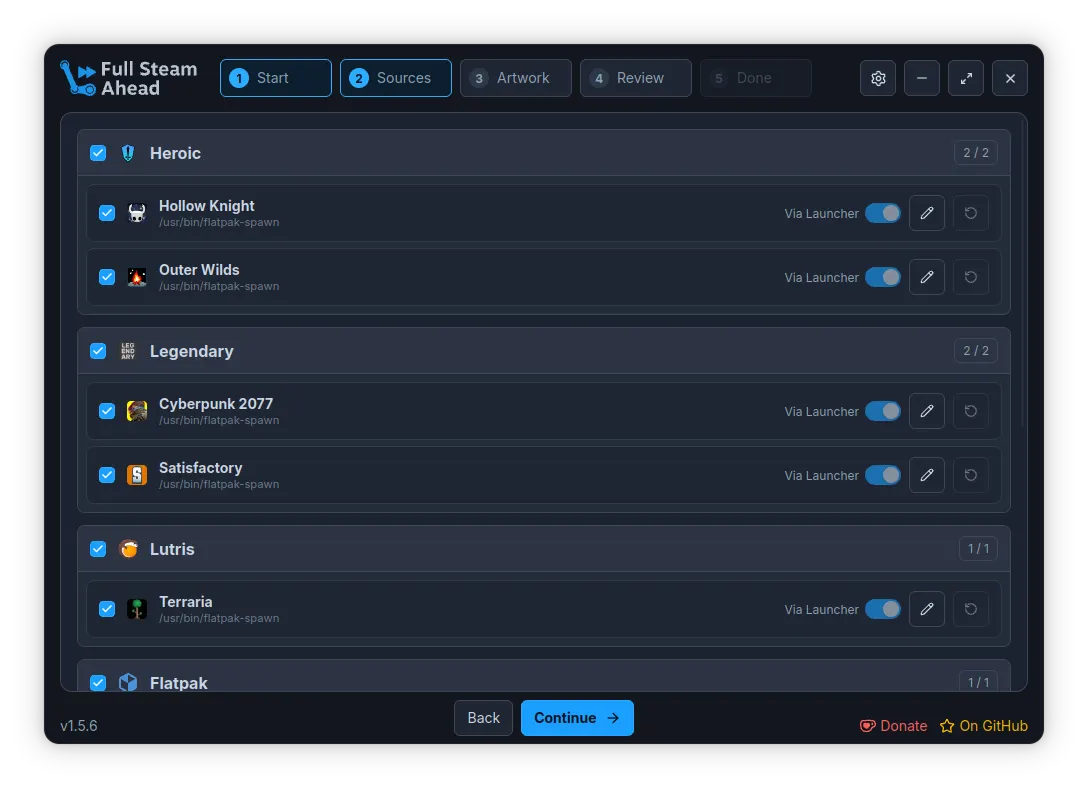Edit the Hollow Knight entry with pencil icon

(x=927, y=213)
